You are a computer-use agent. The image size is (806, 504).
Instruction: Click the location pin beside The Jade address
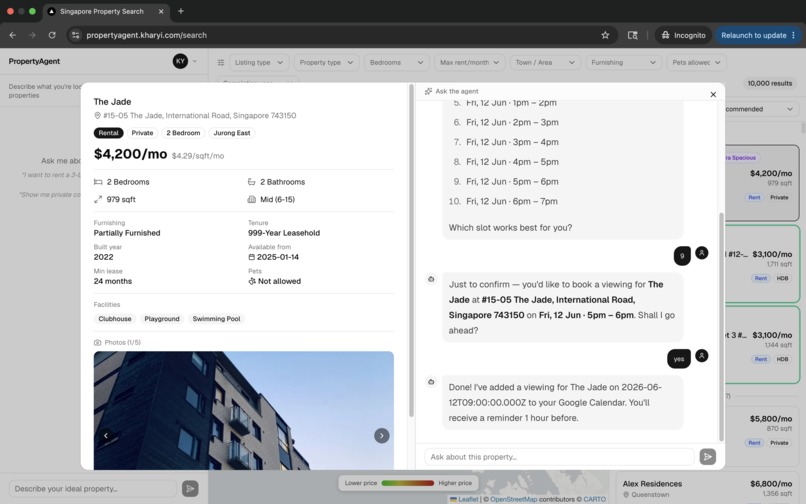click(97, 116)
